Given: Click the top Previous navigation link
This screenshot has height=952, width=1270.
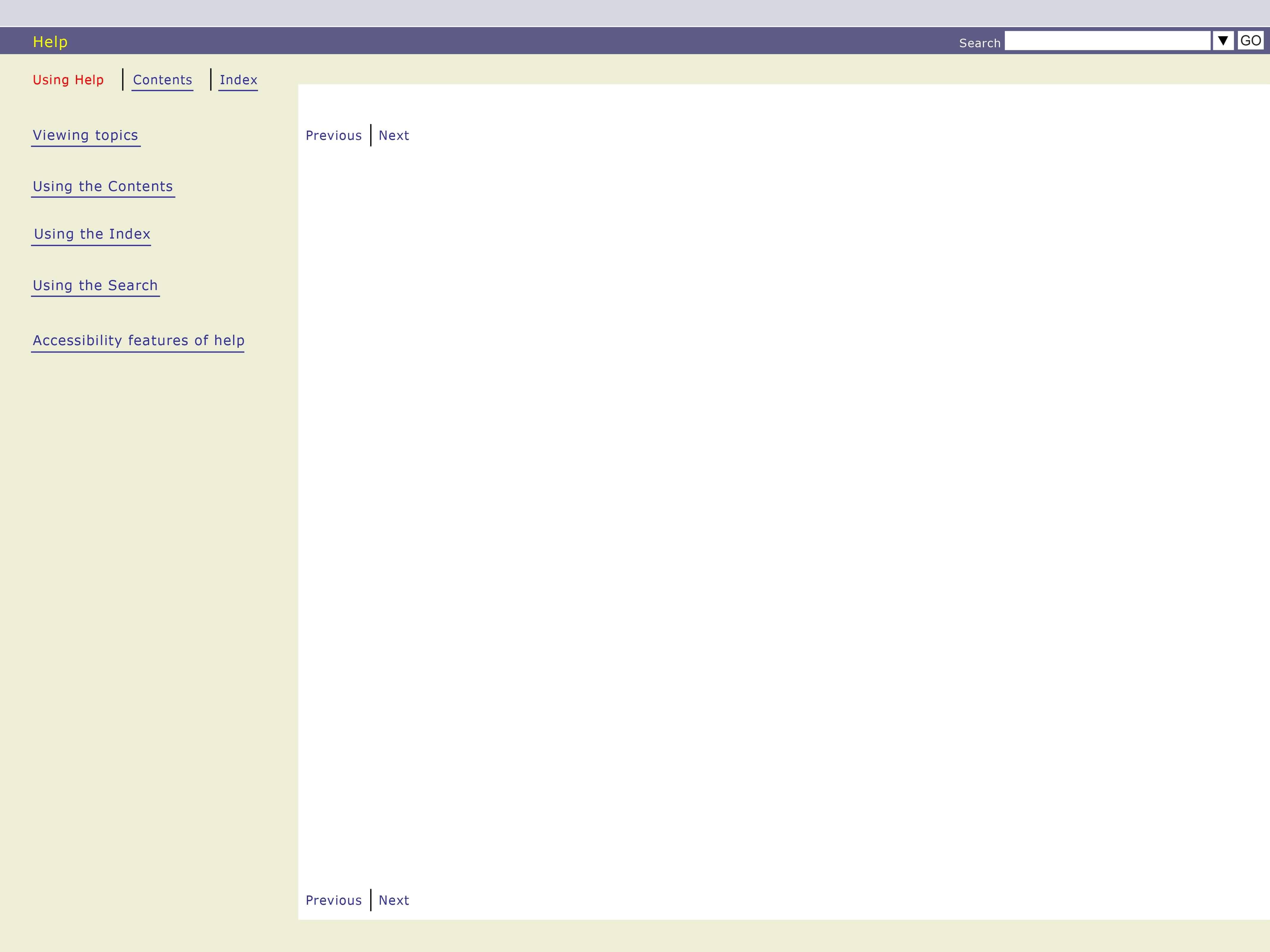Looking at the screenshot, I should click(334, 136).
